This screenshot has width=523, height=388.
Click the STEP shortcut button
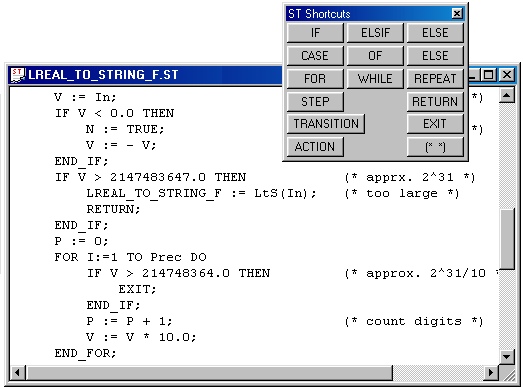tap(315, 101)
